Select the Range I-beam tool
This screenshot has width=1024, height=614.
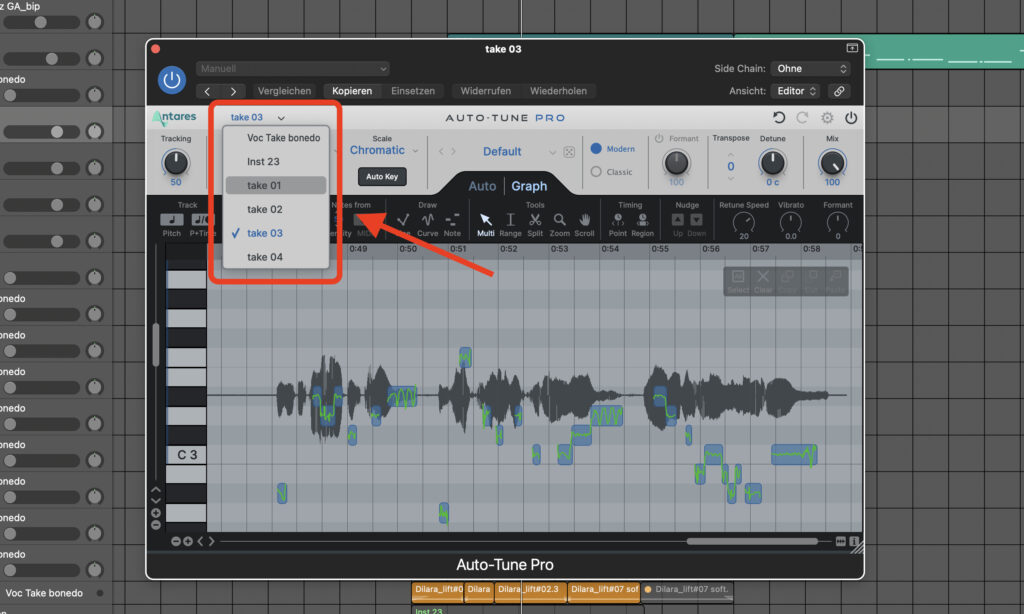pos(510,220)
